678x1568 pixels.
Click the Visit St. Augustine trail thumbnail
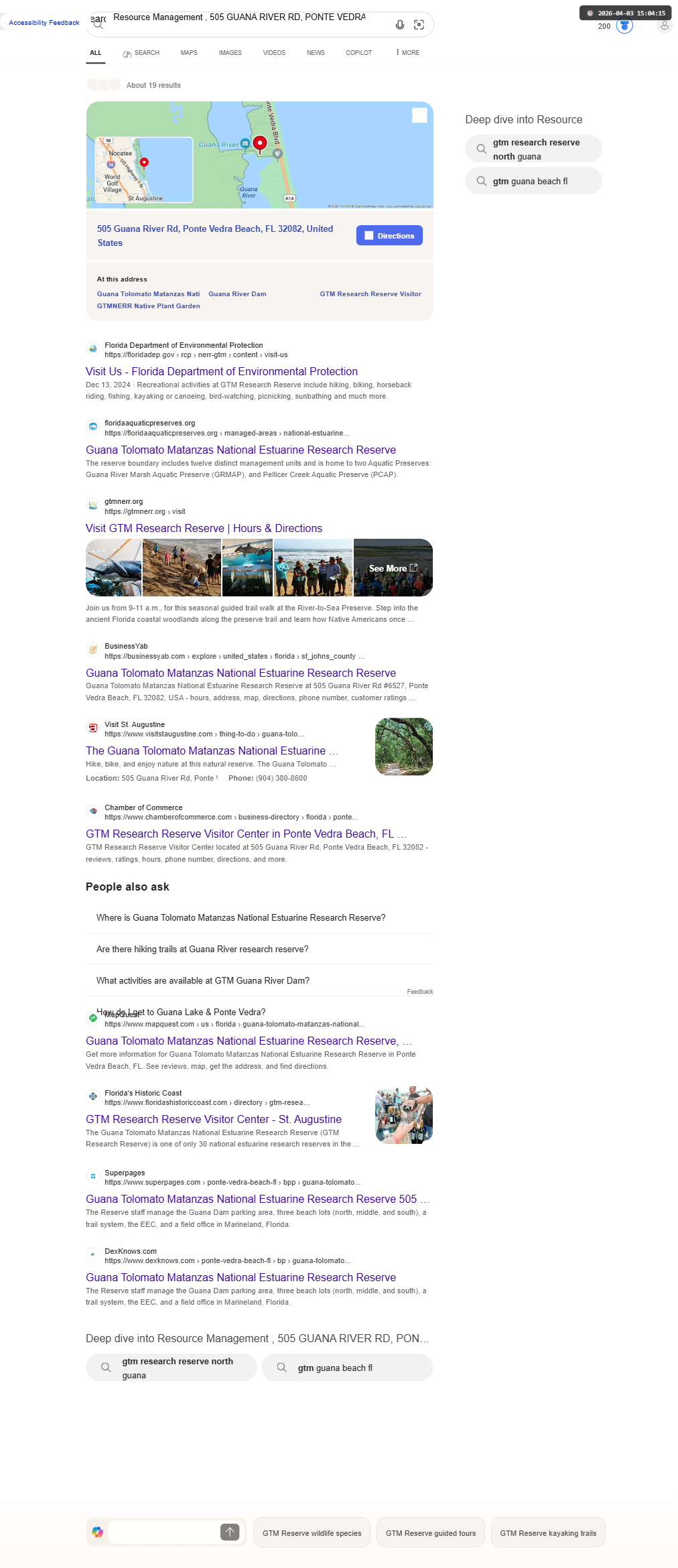[404, 746]
